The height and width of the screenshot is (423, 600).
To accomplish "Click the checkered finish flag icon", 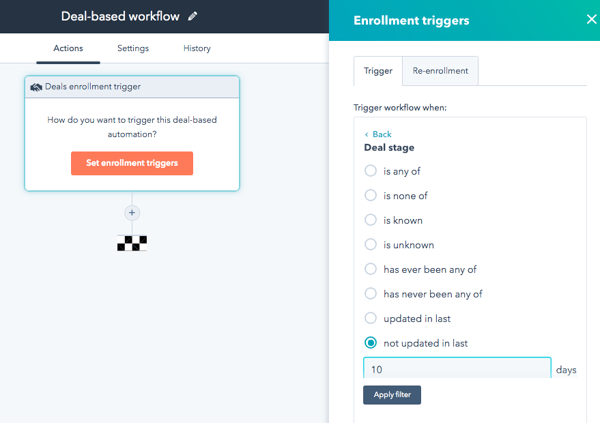I will [132, 242].
